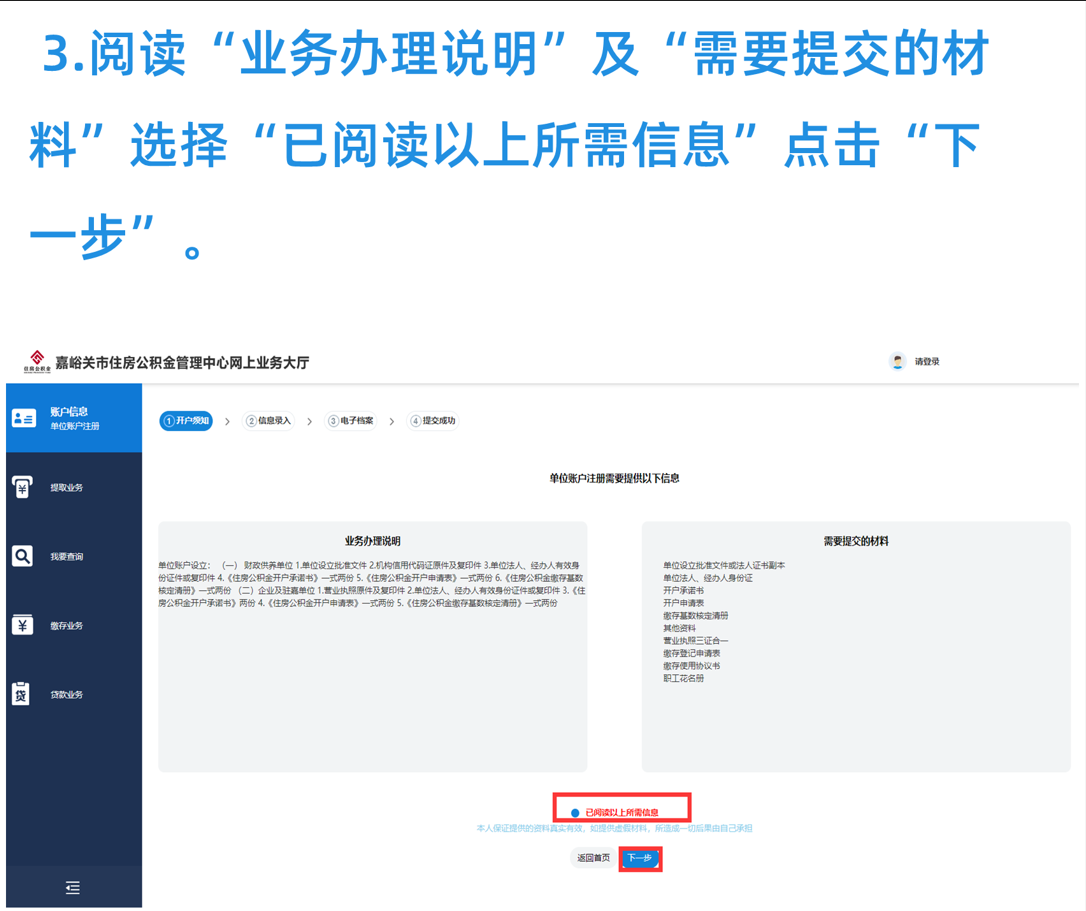Open 提取业务 in the sidebar menu
Screen dimensions: 1086x911
pyautogui.click(x=67, y=488)
